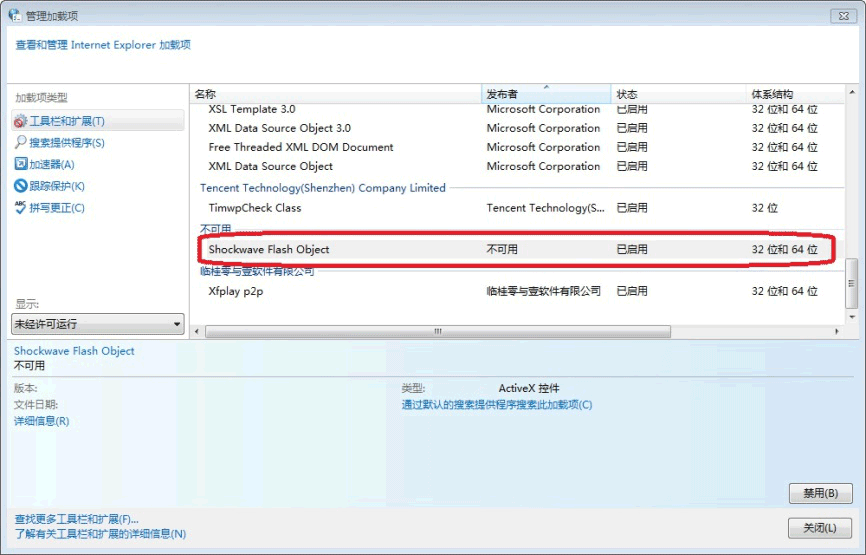Click the vertical scrollbar thumb
Viewport: 866px width, 555px height.
point(852,284)
